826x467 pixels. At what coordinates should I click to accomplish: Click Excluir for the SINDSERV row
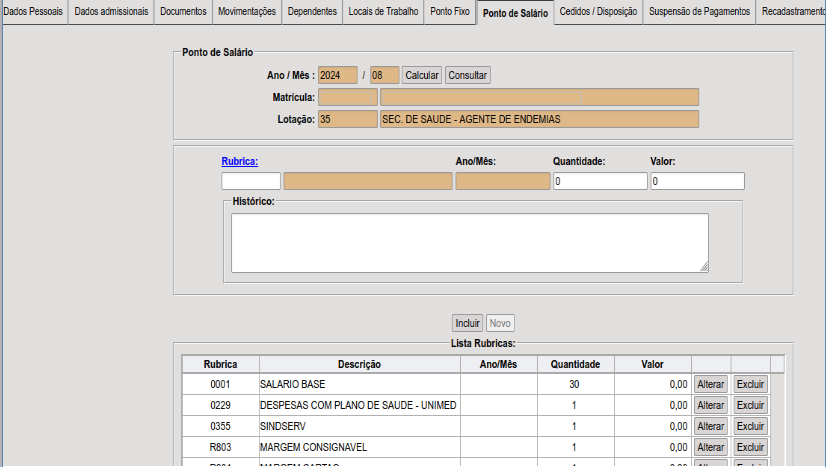(751, 426)
